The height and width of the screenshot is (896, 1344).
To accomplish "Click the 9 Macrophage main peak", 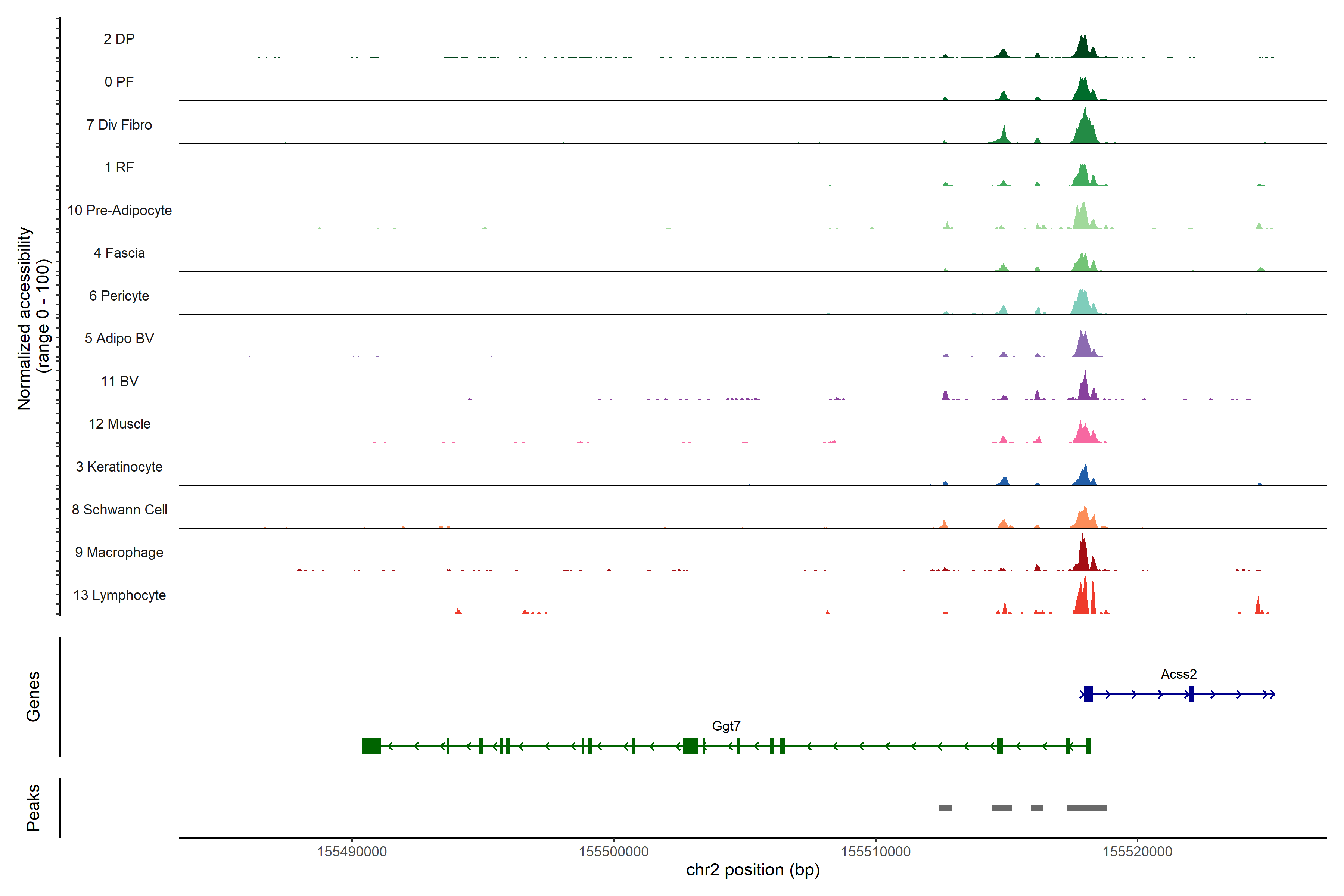I will tap(1082, 557).
